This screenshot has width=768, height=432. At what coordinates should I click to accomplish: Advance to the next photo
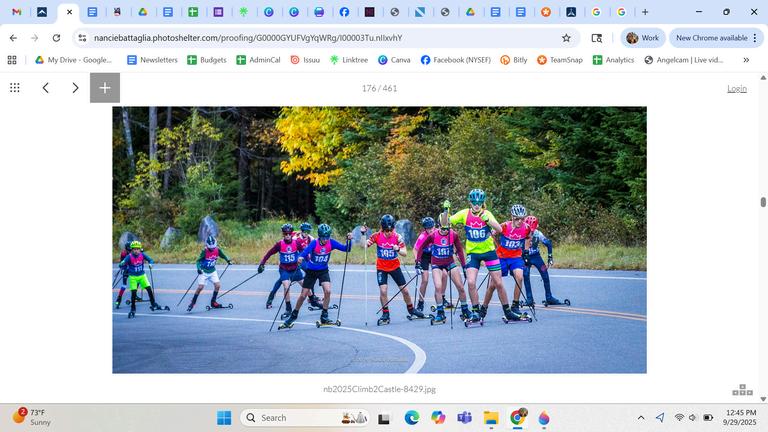pos(75,88)
